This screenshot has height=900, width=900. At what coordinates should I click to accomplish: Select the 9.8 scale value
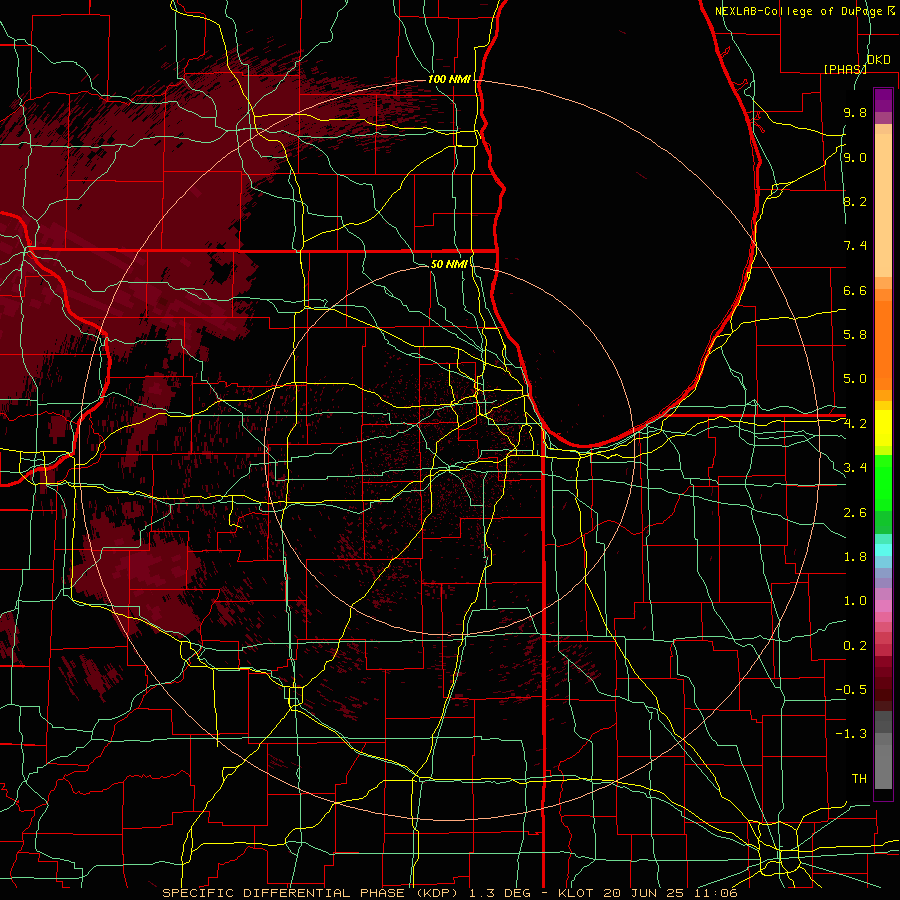tap(855, 113)
